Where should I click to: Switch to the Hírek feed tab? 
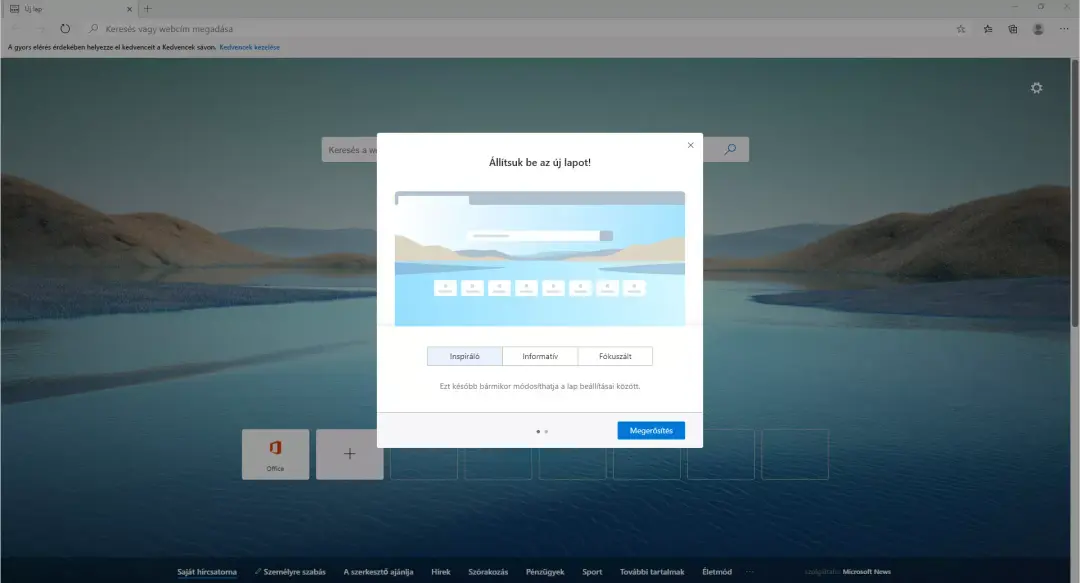click(441, 572)
